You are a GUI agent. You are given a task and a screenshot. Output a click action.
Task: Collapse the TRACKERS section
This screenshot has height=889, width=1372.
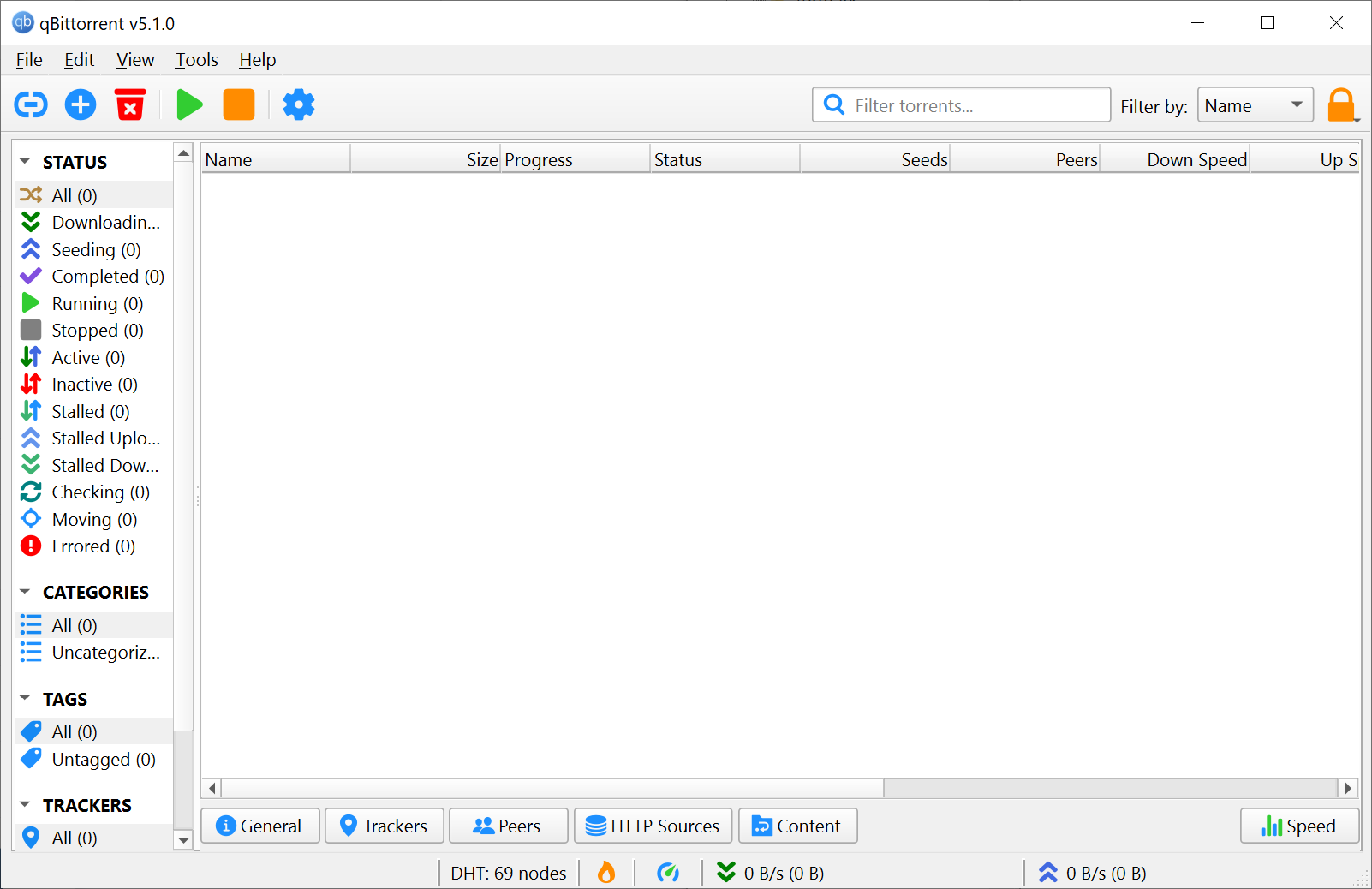25,804
